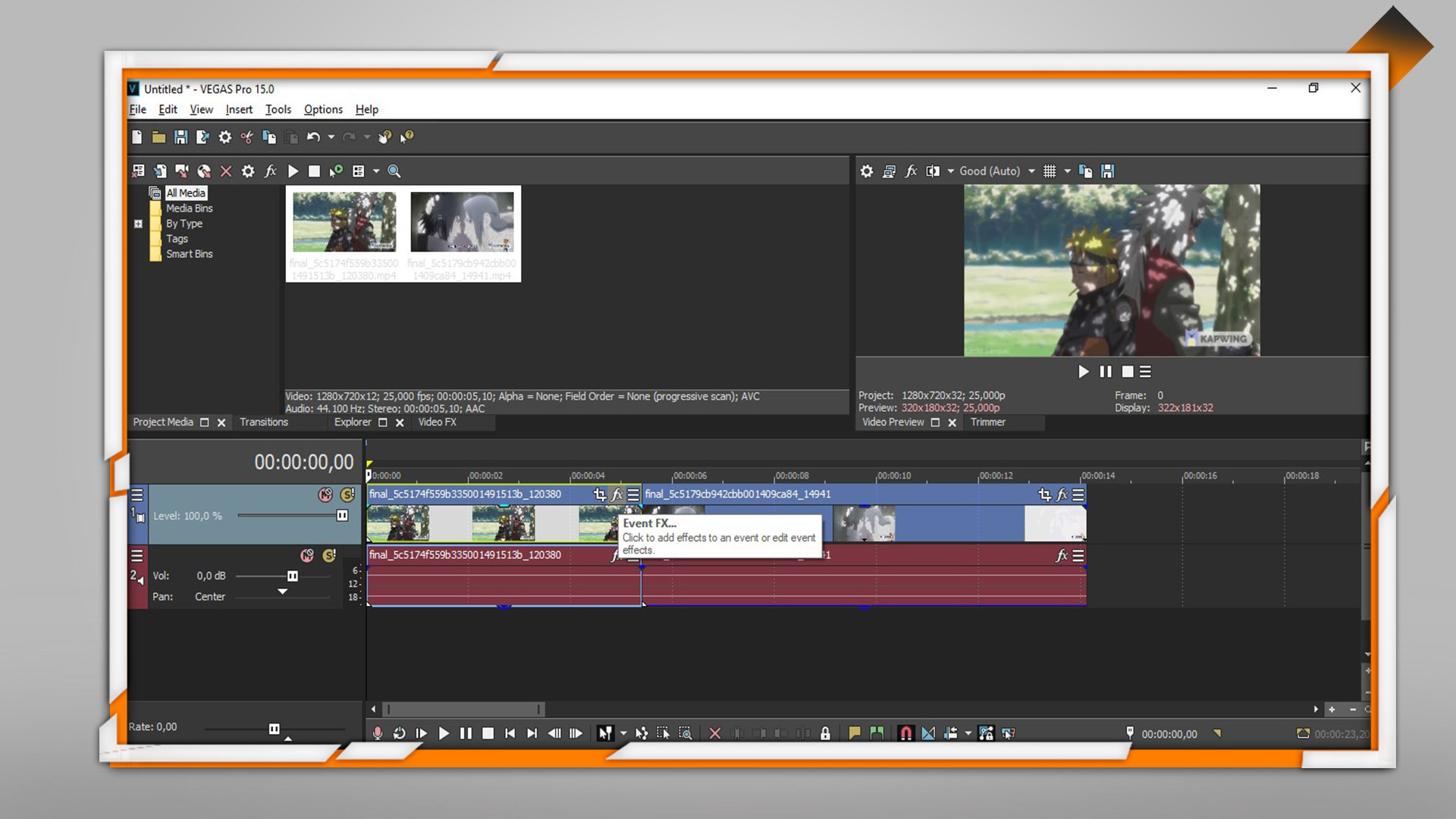Open Event FX on the second video clip
The image size is (1456, 819).
pyautogui.click(x=1062, y=494)
